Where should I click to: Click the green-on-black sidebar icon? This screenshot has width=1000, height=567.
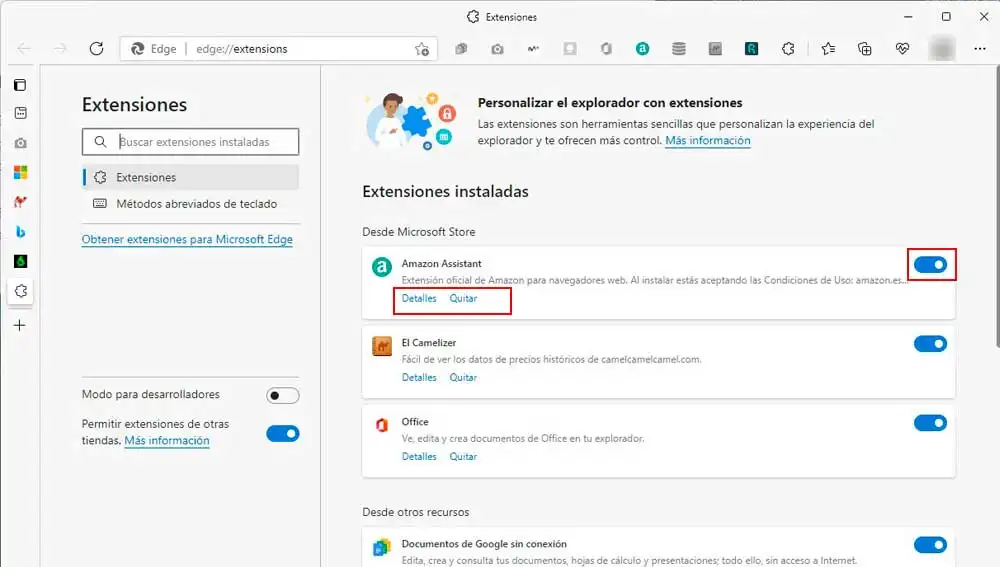[x=20, y=261]
